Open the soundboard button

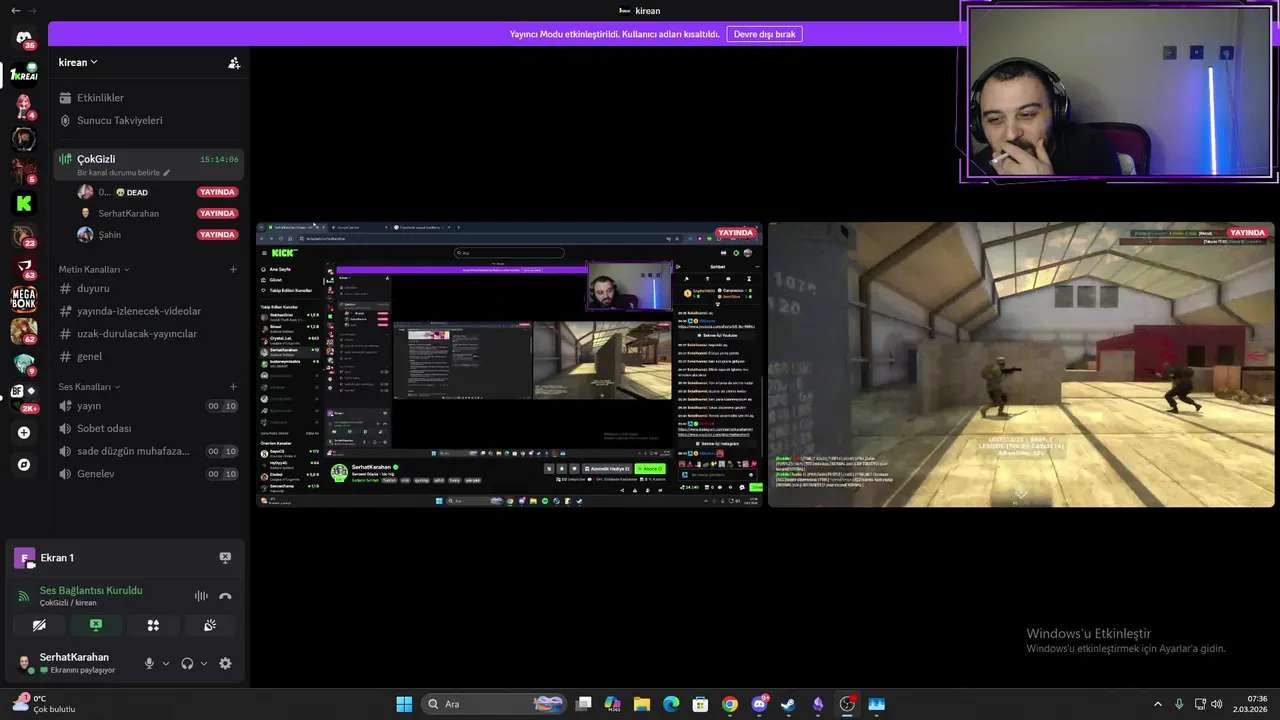(x=210, y=625)
